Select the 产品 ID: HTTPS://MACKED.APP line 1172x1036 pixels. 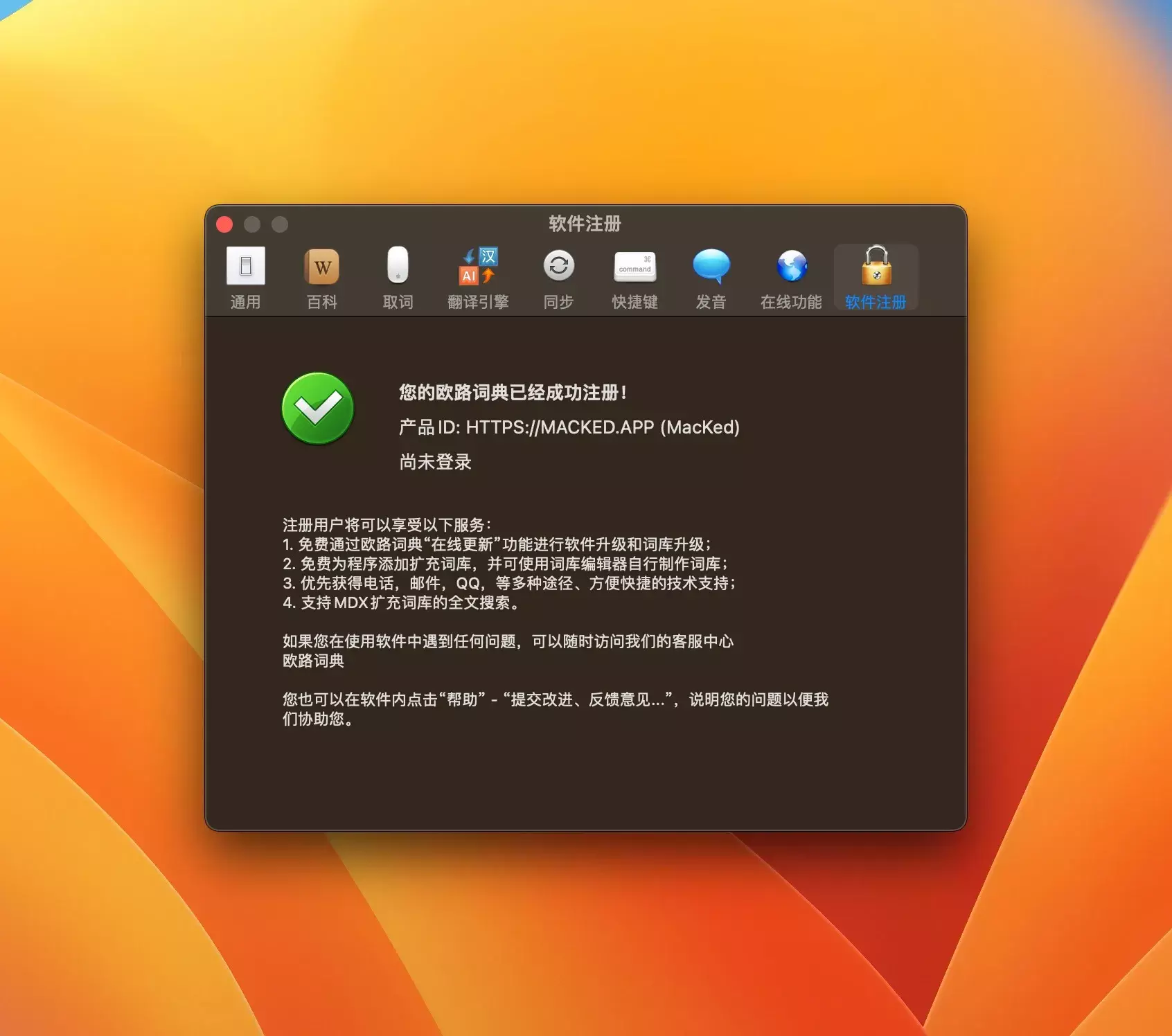tap(569, 427)
